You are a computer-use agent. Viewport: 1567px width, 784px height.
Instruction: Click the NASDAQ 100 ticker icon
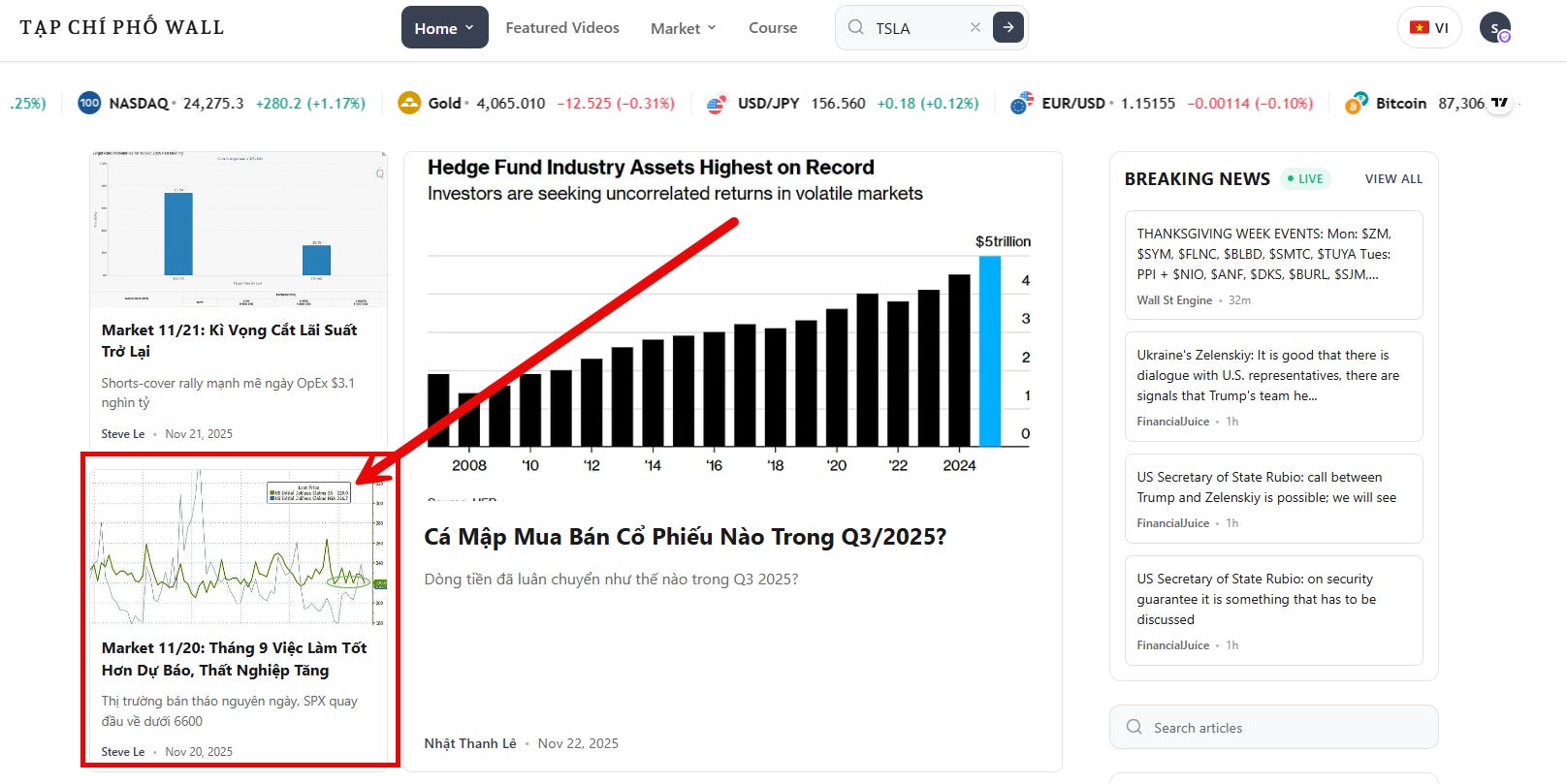[89, 103]
